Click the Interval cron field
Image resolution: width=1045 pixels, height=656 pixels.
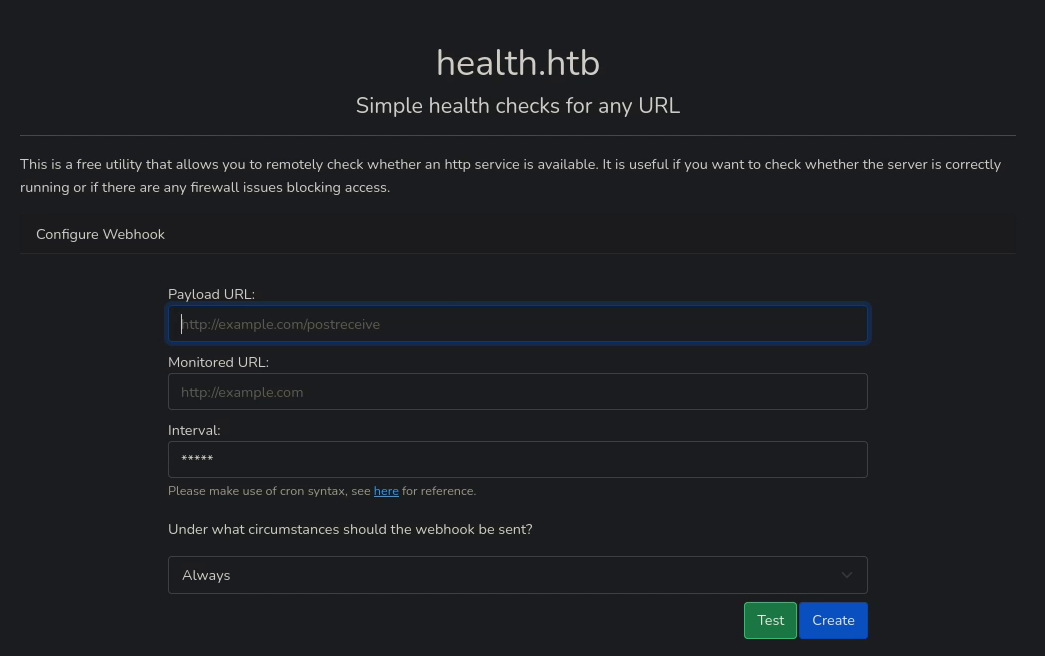coord(517,460)
